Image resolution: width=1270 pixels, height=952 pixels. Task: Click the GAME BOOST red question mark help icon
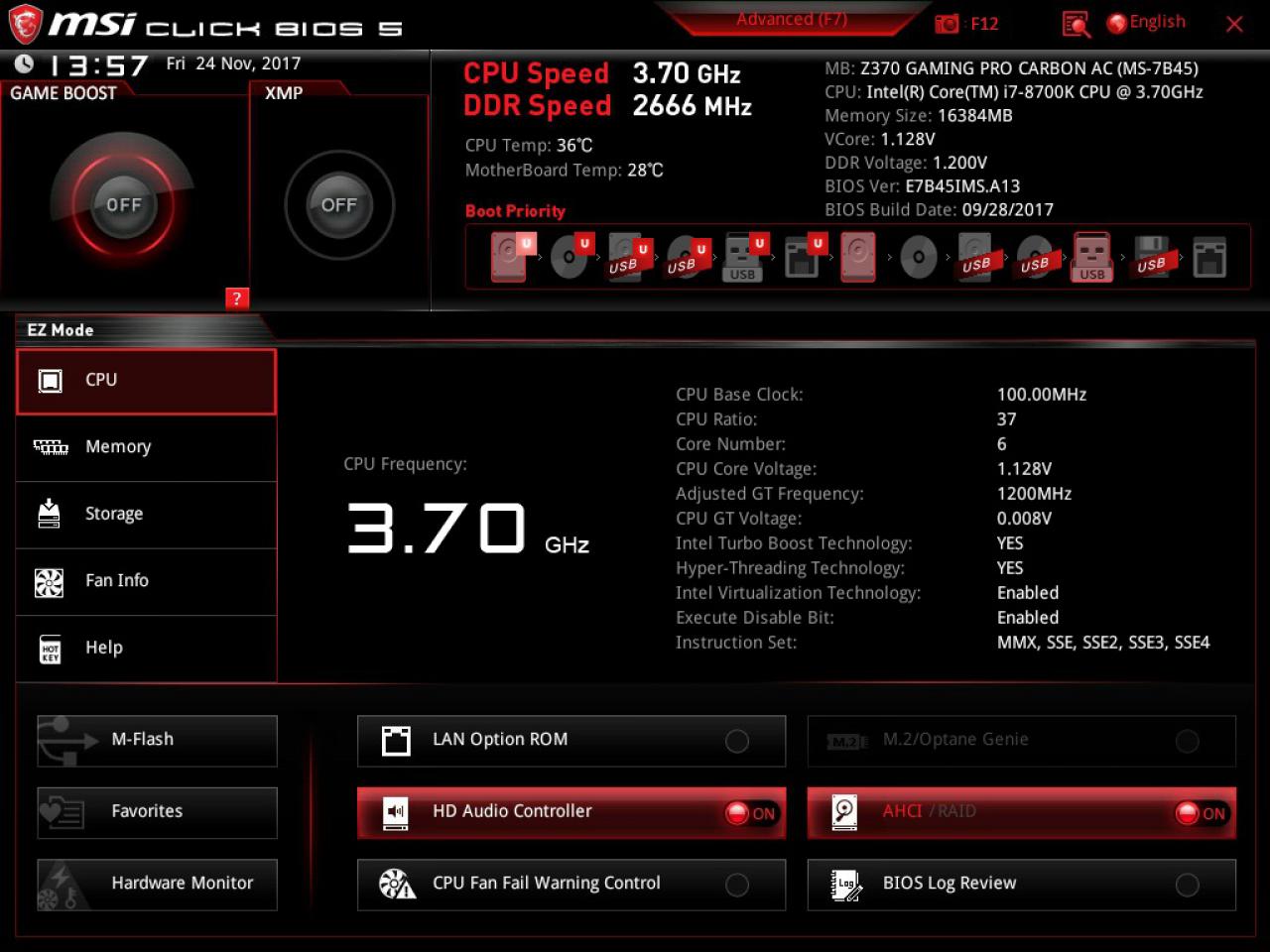(236, 298)
